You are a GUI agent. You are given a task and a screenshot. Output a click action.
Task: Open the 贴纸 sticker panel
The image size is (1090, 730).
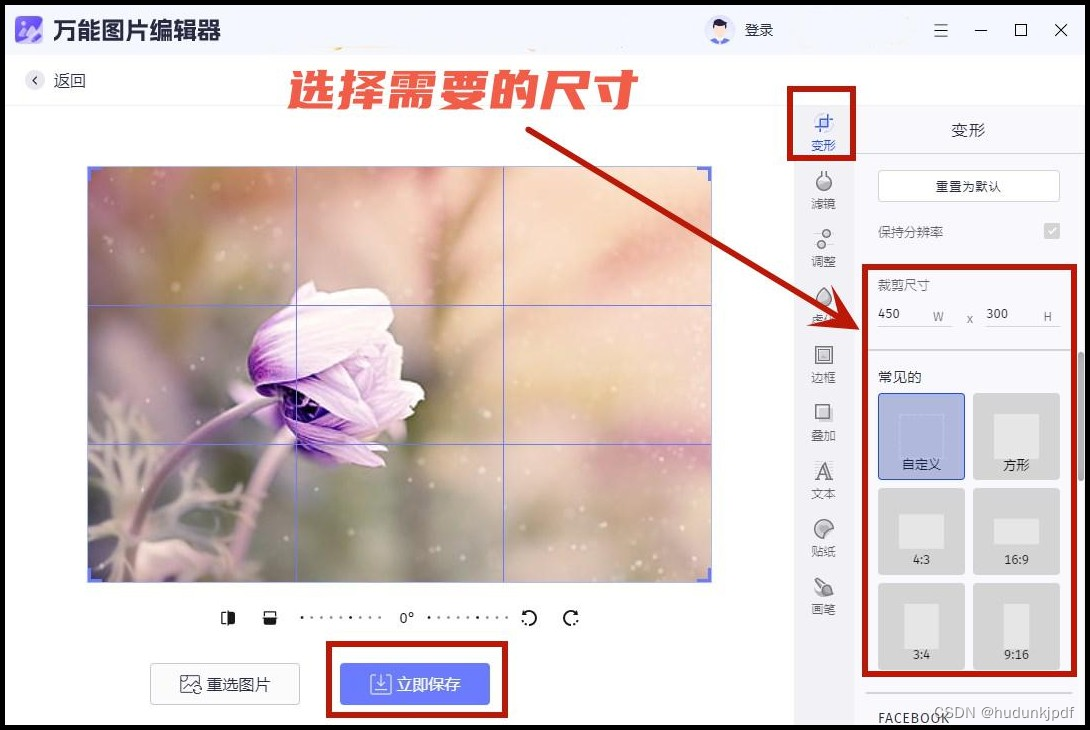pos(822,539)
